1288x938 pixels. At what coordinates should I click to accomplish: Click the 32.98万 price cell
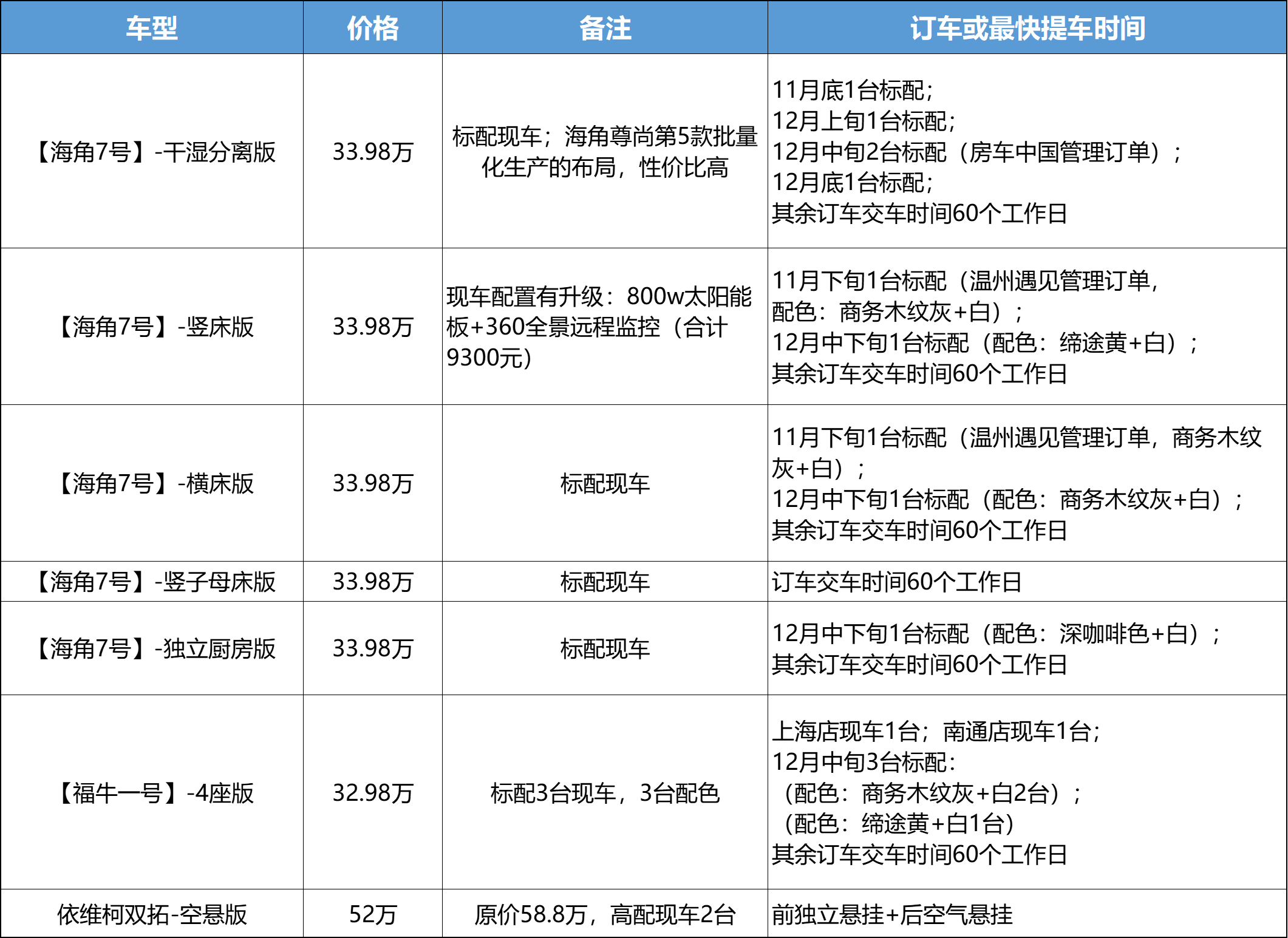click(373, 793)
